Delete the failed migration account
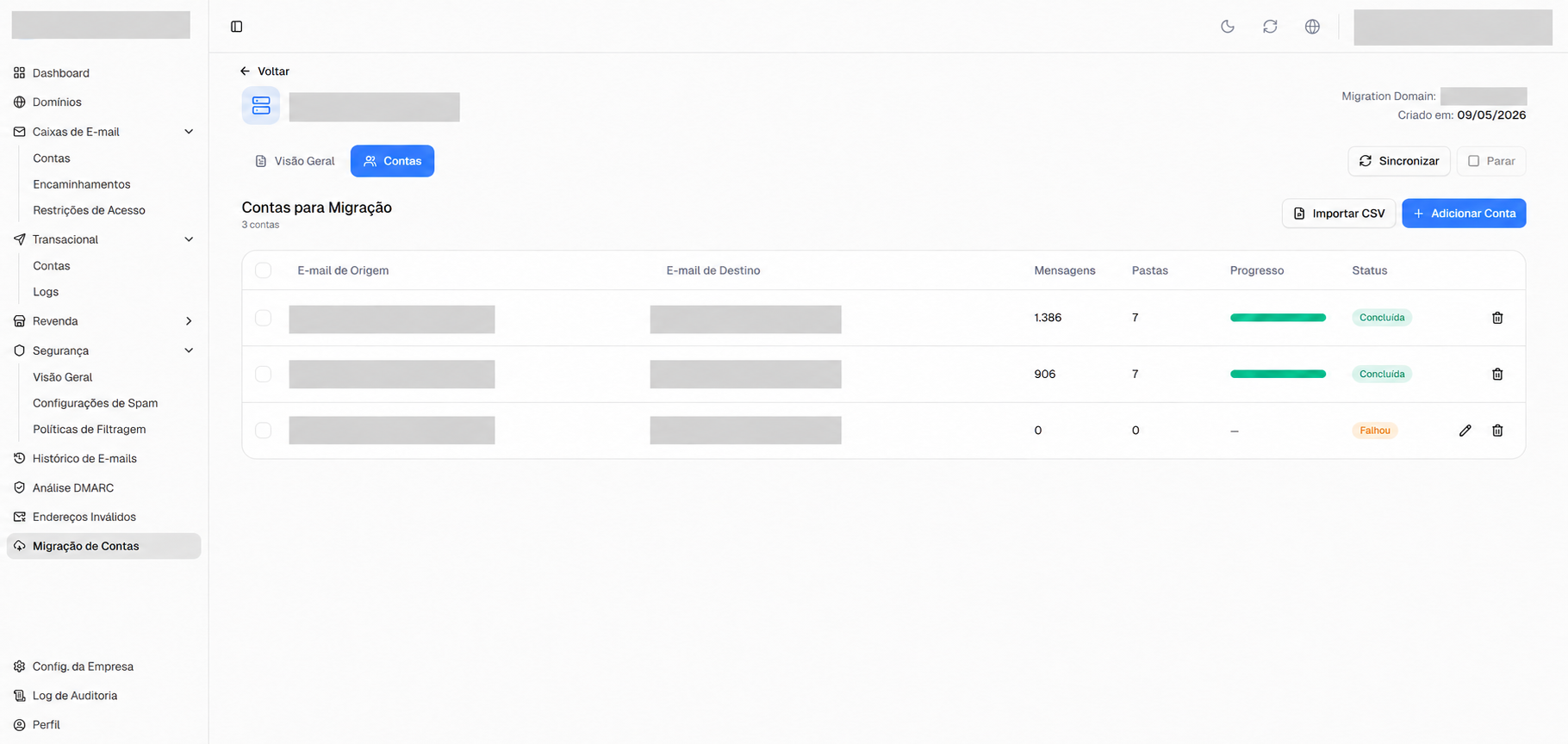 pyautogui.click(x=1497, y=431)
